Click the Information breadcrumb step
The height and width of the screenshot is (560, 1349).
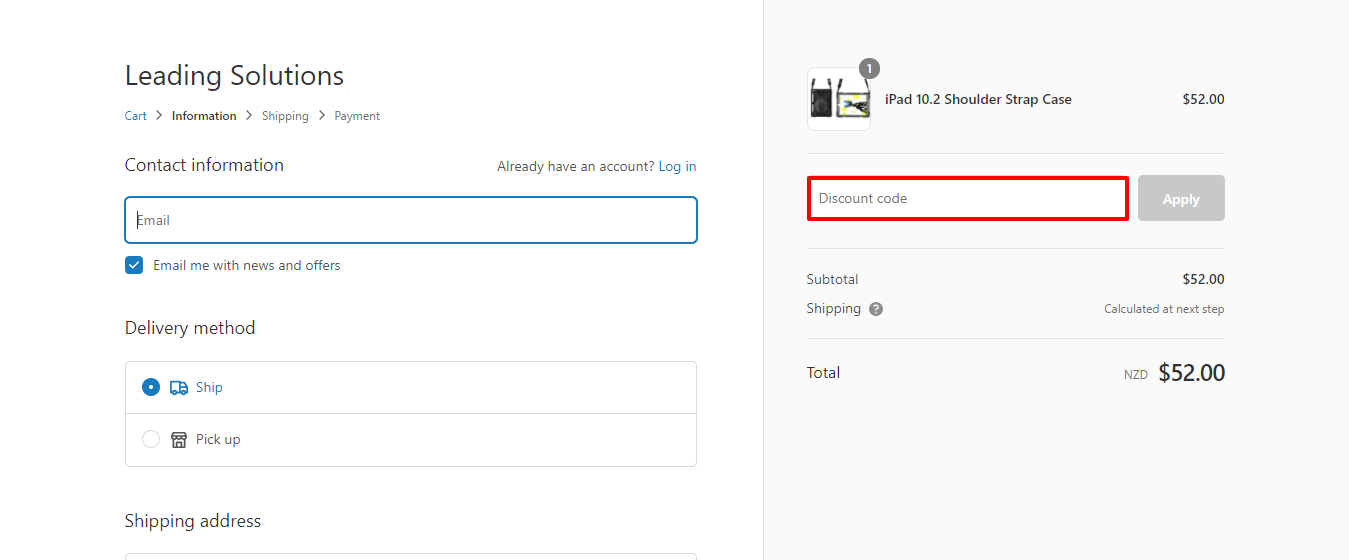coord(204,116)
